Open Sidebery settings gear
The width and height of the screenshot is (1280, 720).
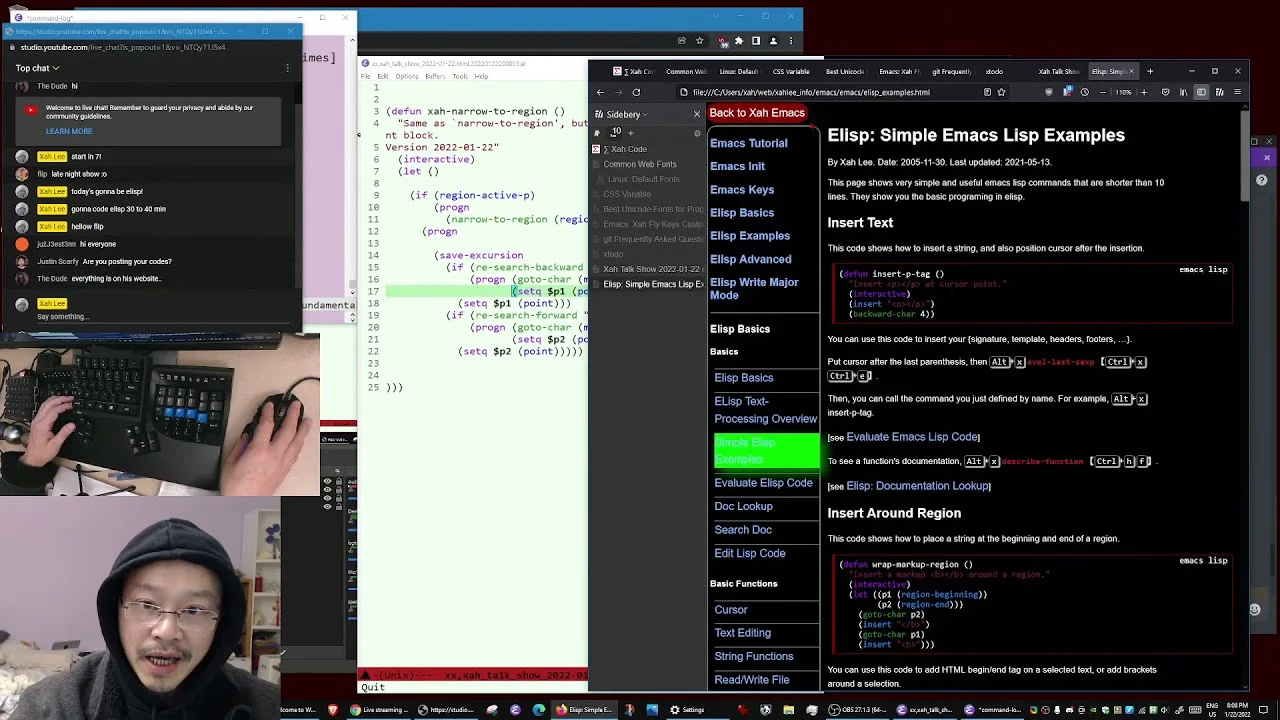[x=697, y=133]
